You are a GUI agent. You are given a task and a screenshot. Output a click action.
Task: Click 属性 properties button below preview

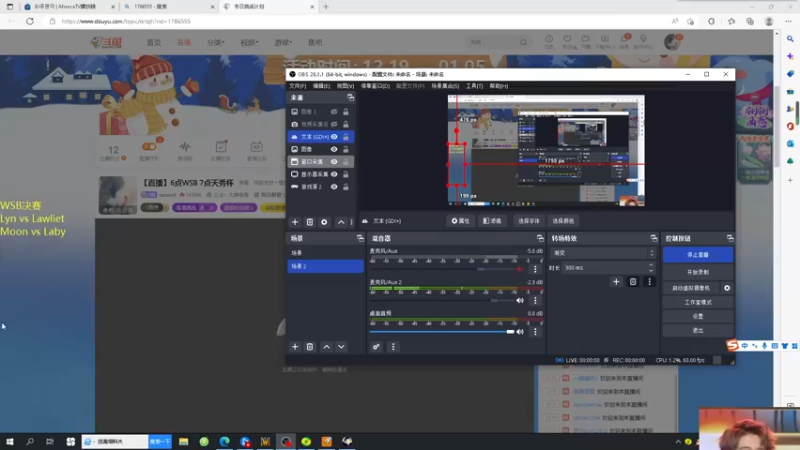point(460,221)
